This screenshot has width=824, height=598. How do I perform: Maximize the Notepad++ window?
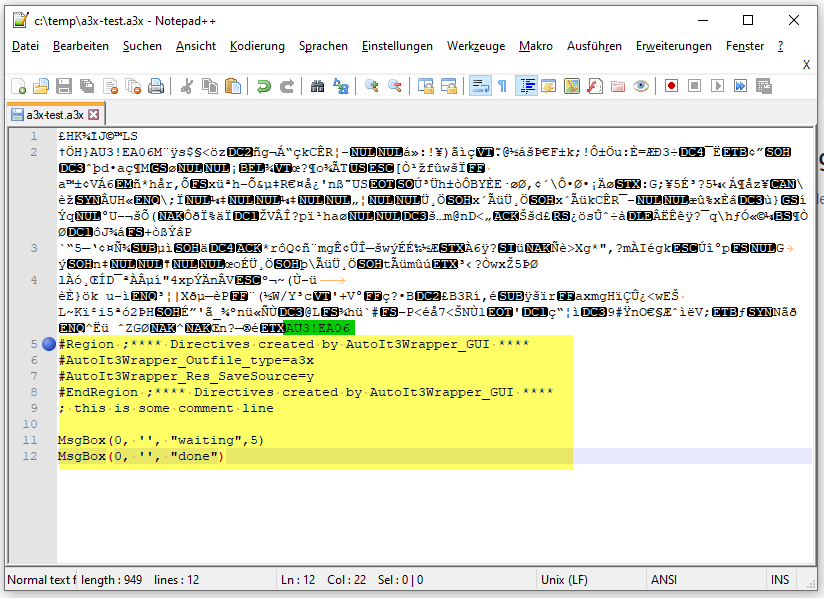tap(748, 20)
